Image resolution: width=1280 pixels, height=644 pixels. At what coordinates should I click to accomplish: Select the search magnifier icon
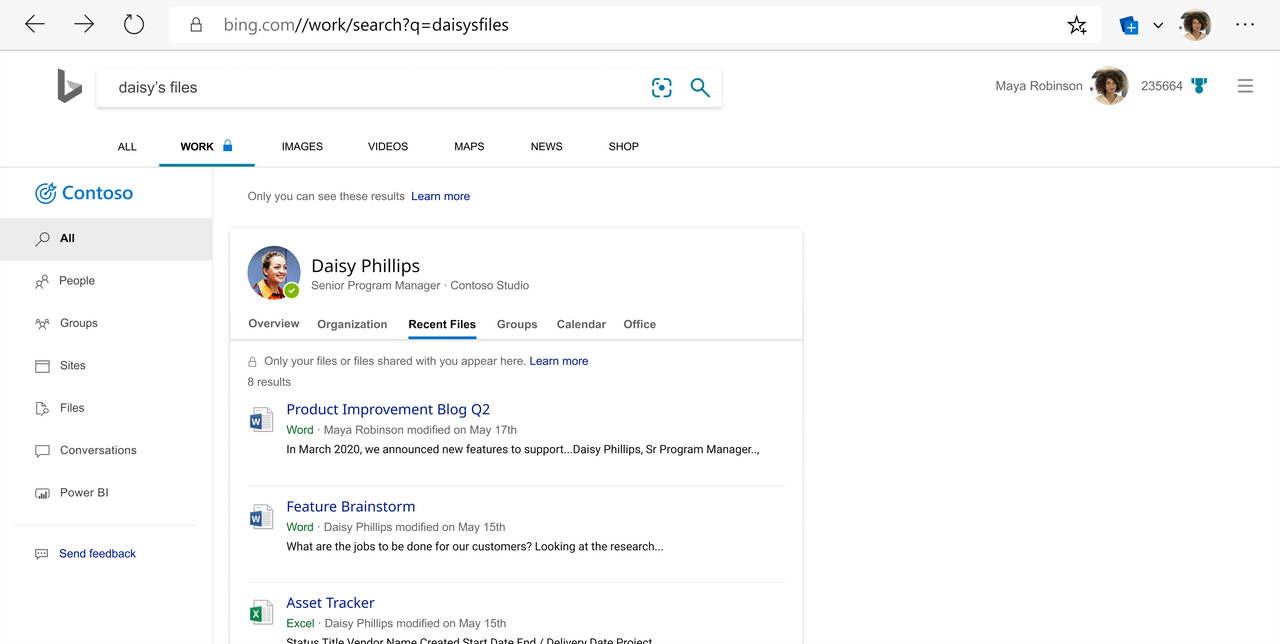699,87
